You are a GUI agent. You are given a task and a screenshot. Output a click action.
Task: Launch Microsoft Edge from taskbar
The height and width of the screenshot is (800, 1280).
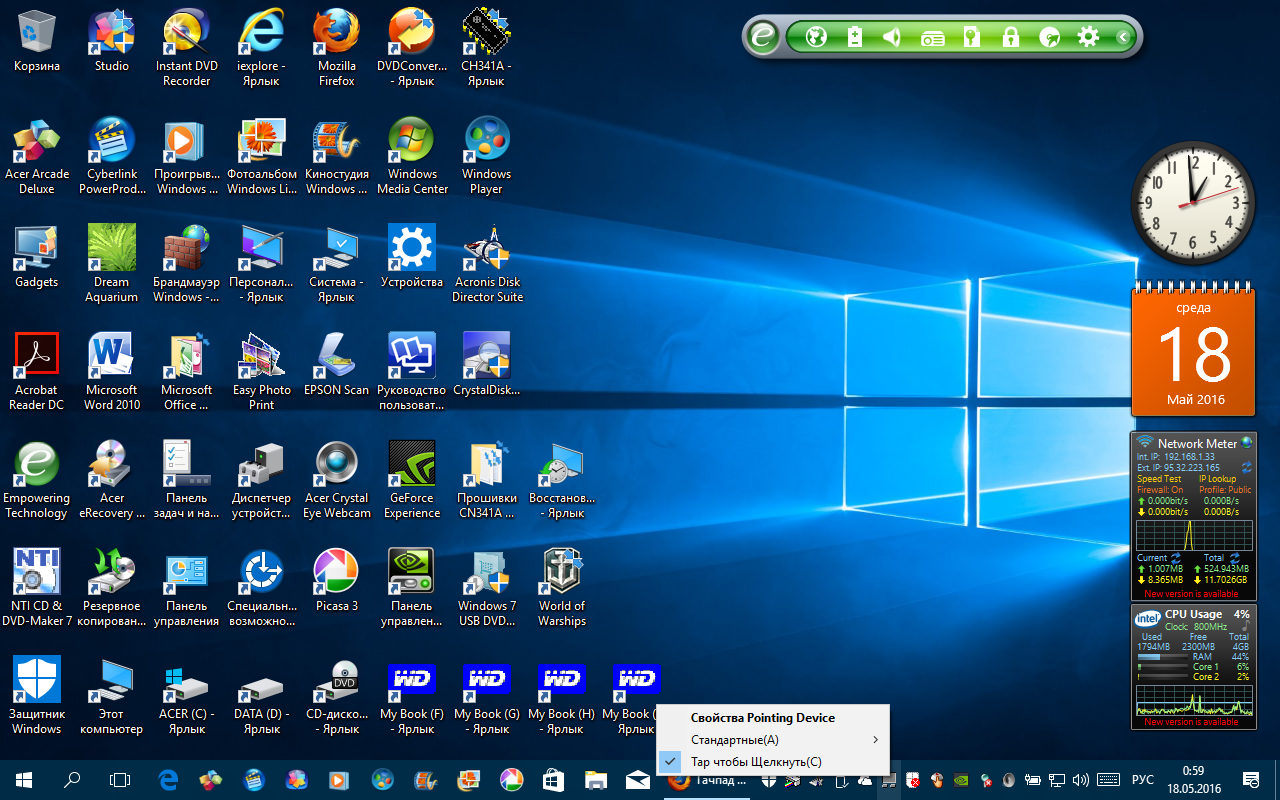(x=169, y=780)
